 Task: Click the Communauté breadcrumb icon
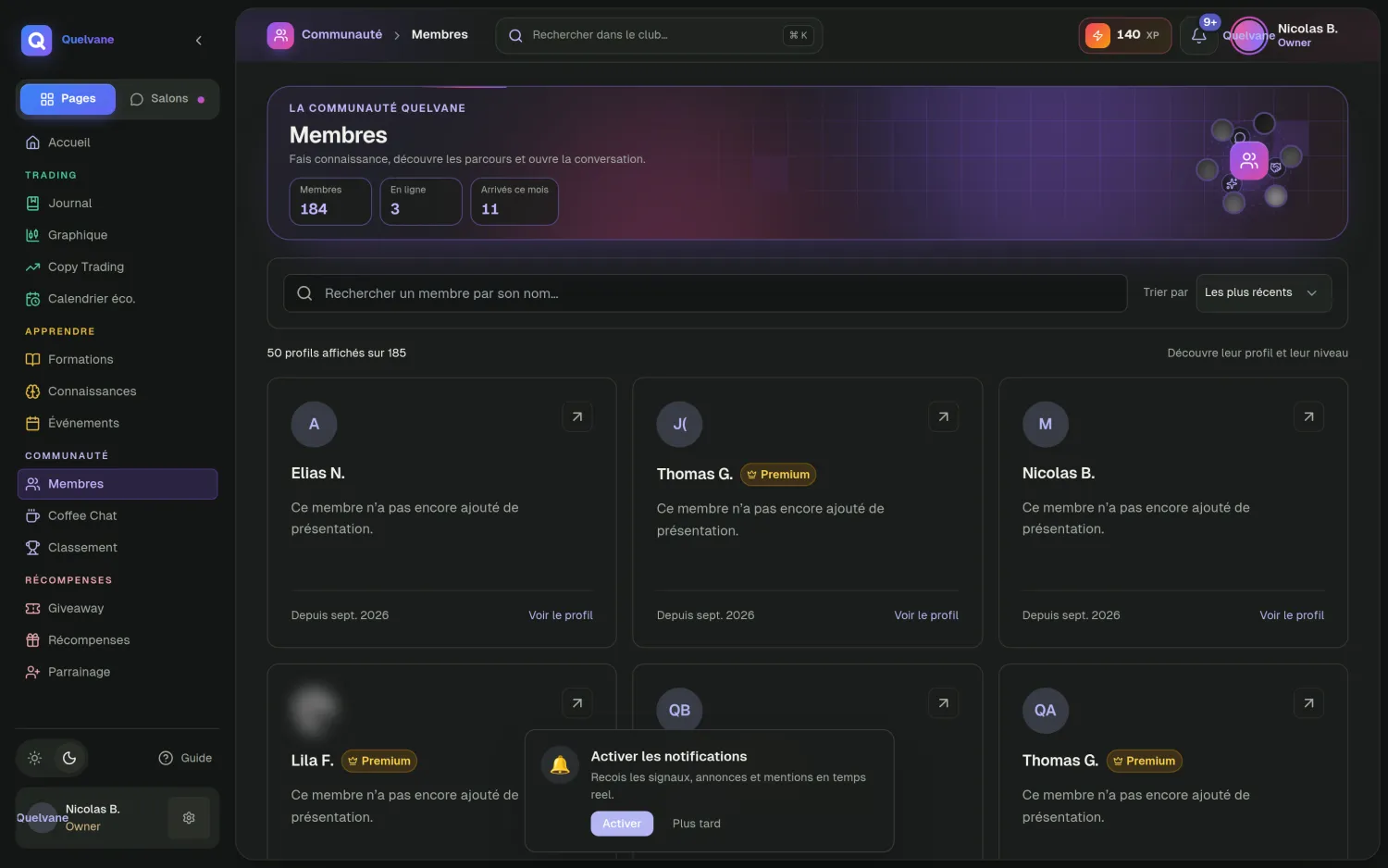click(280, 35)
